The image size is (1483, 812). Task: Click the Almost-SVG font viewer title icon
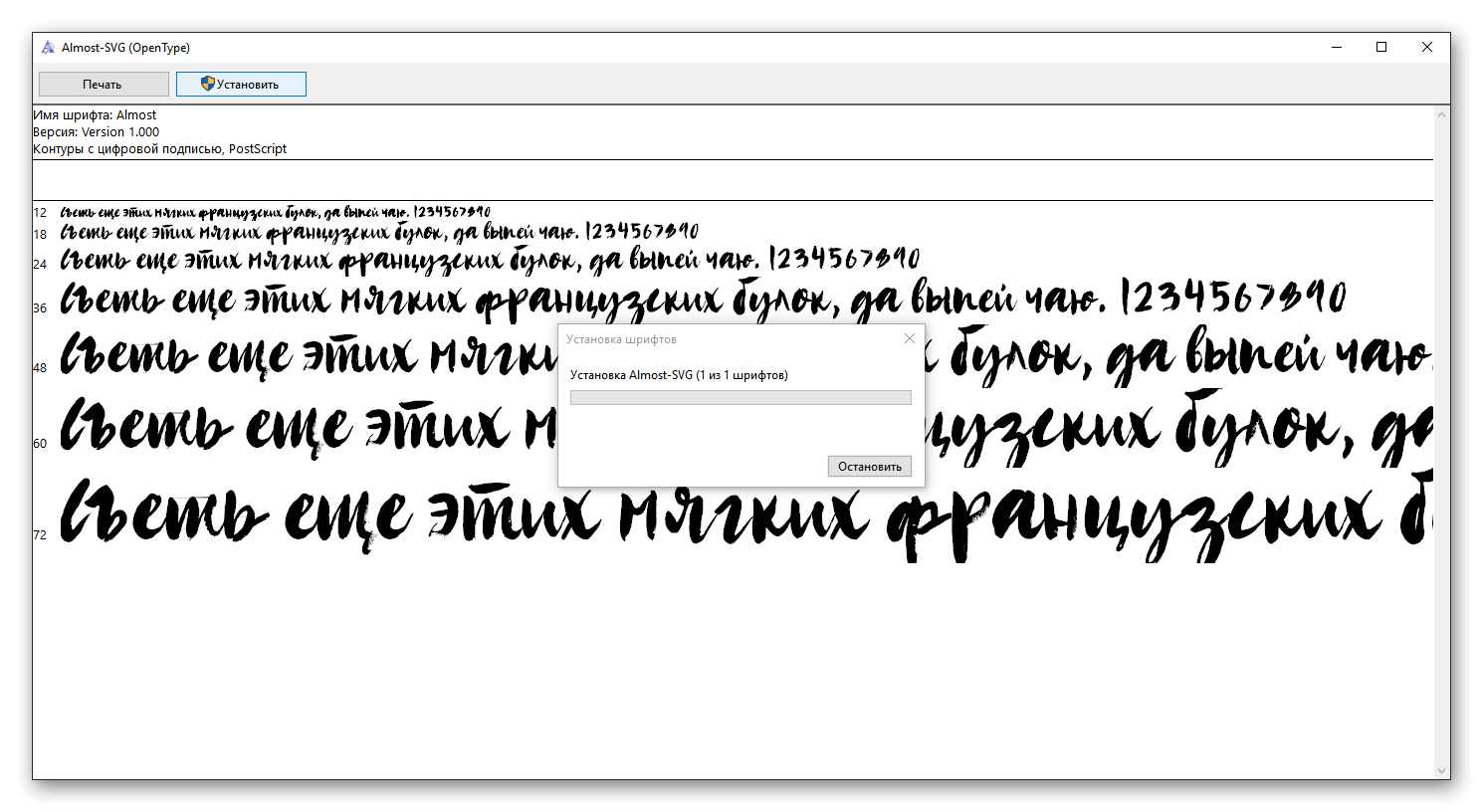coord(48,47)
